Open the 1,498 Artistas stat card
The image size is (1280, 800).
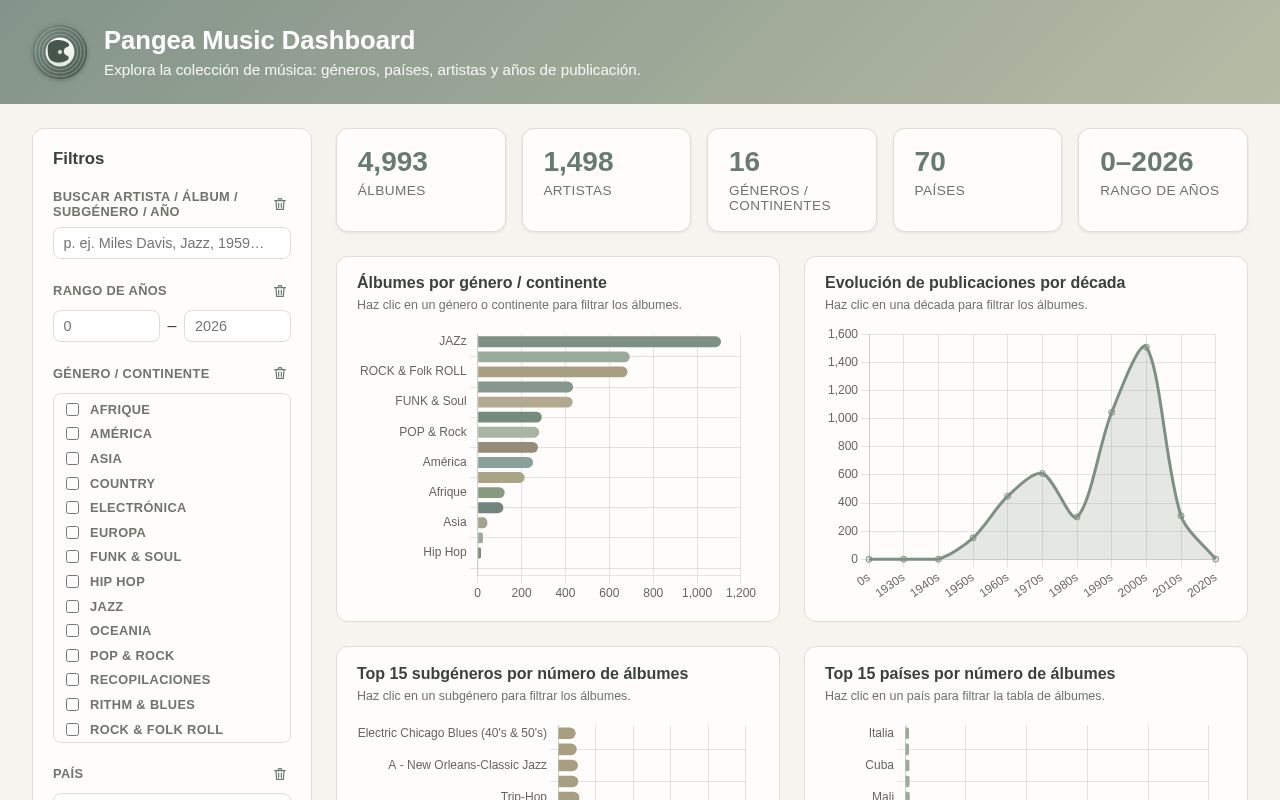(x=606, y=180)
